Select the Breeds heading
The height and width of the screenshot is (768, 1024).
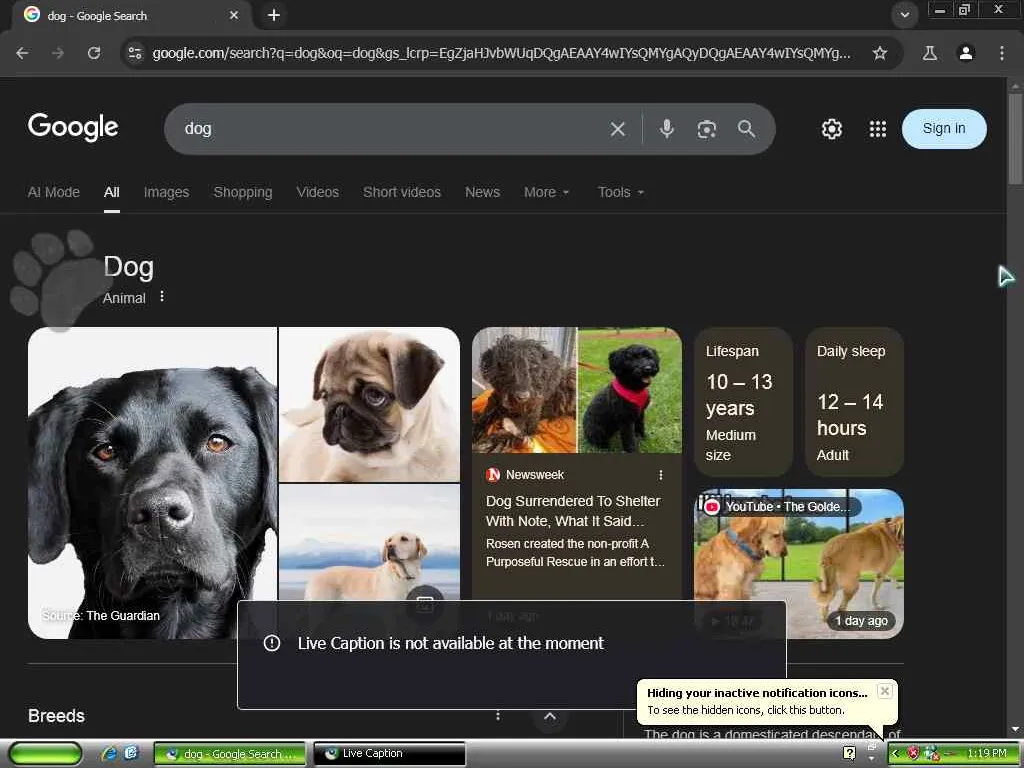pos(56,716)
